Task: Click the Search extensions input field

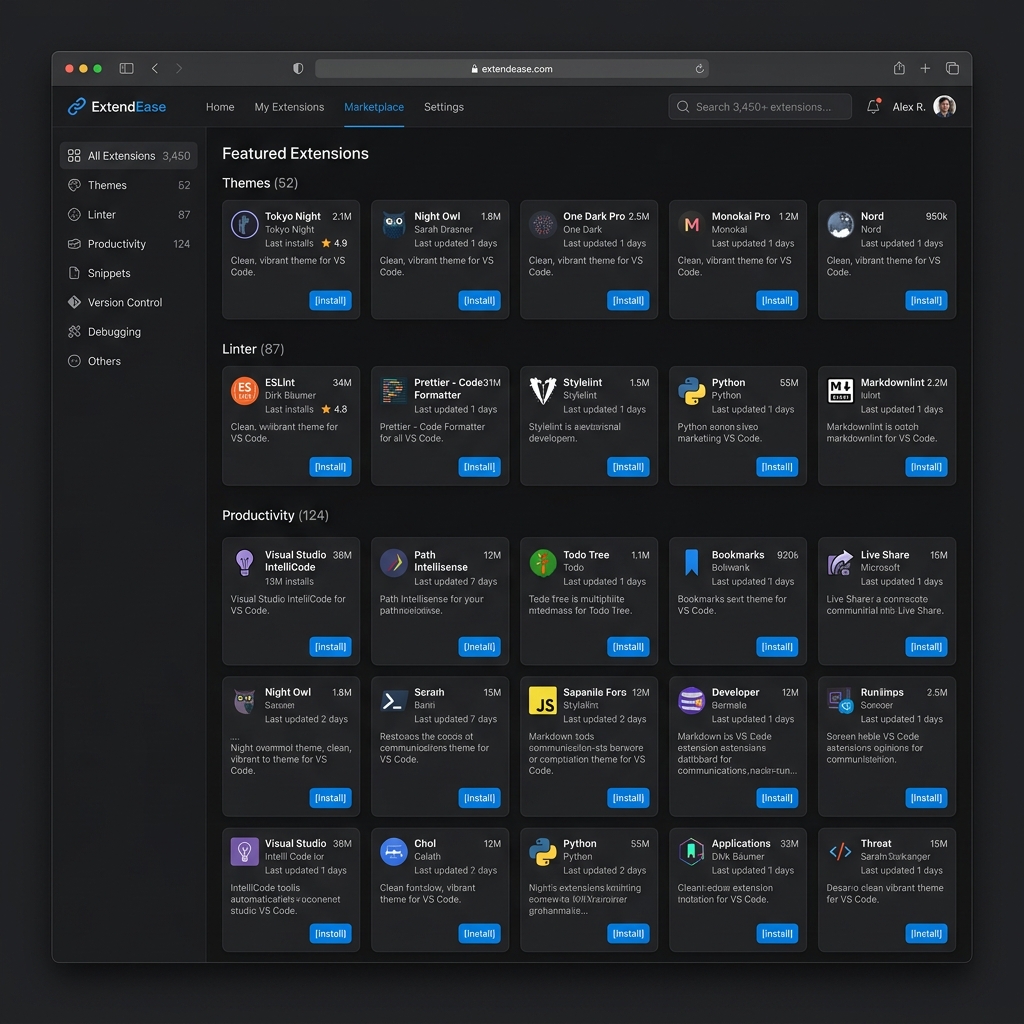Action: [x=765, y=107]
